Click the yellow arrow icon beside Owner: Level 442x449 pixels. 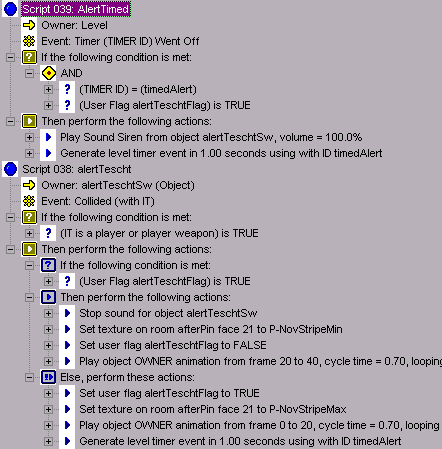[29, 25]
